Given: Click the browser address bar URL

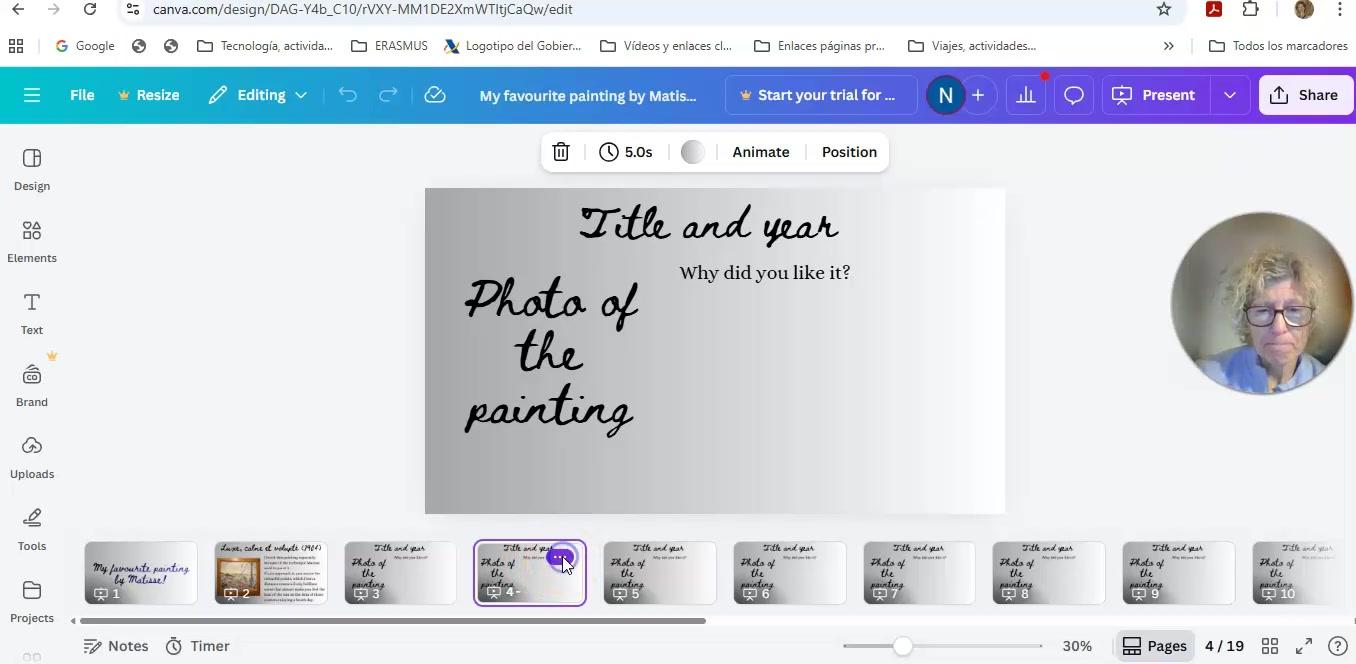Looking at the screenshot, I should 363,9.
